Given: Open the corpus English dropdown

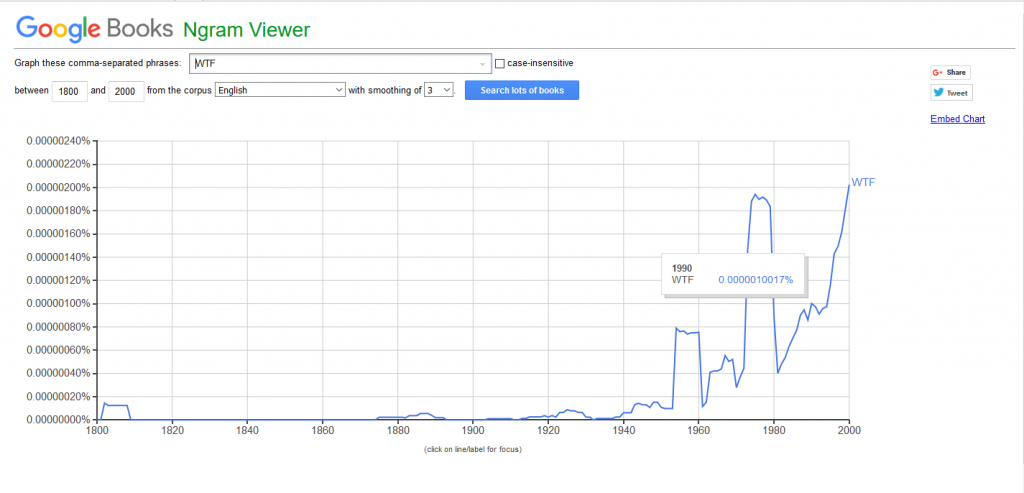Looking at the screenshot, I should click(280, 90).
